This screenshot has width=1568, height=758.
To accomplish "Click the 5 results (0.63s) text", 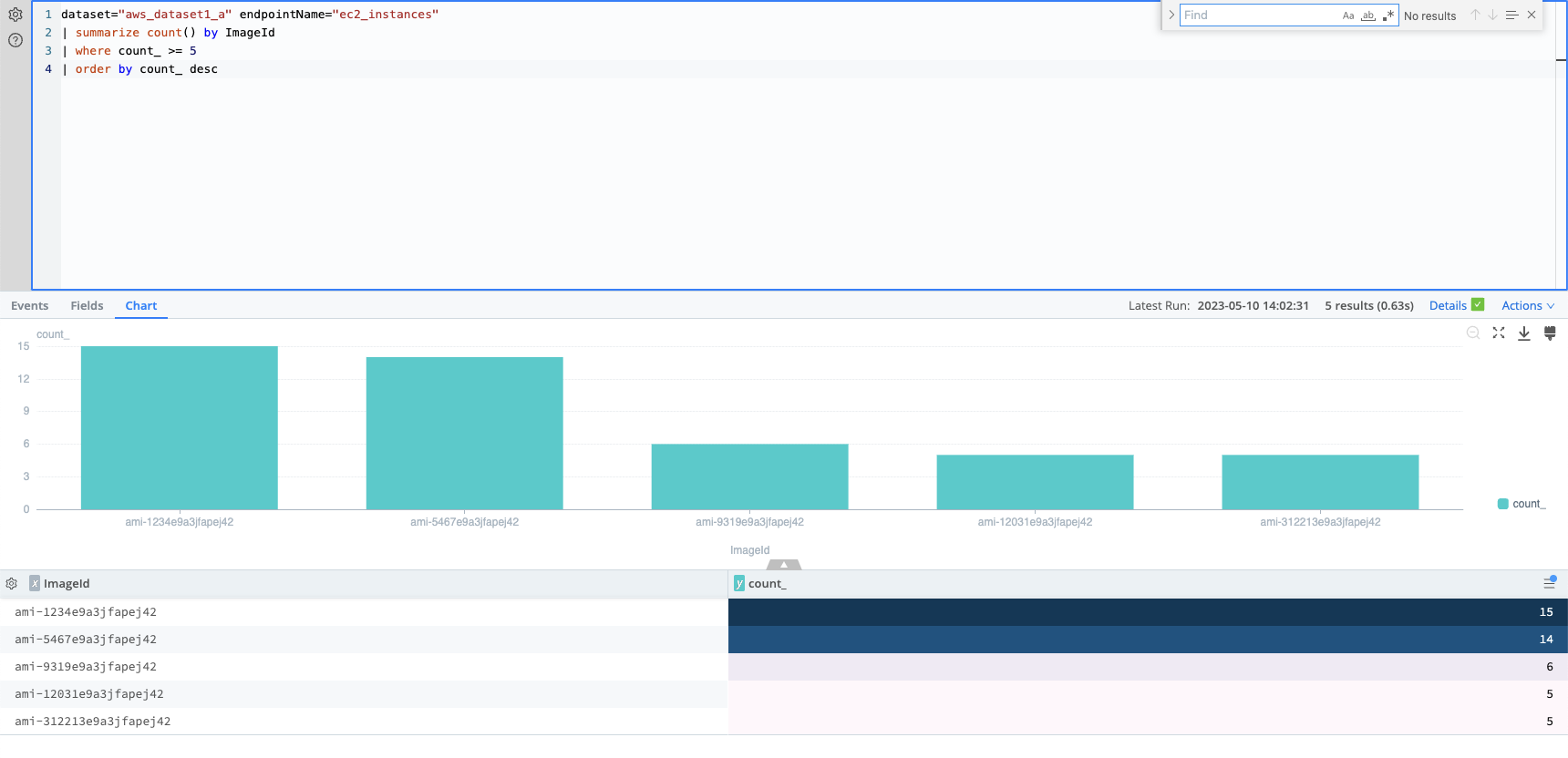I will 1369,306.
